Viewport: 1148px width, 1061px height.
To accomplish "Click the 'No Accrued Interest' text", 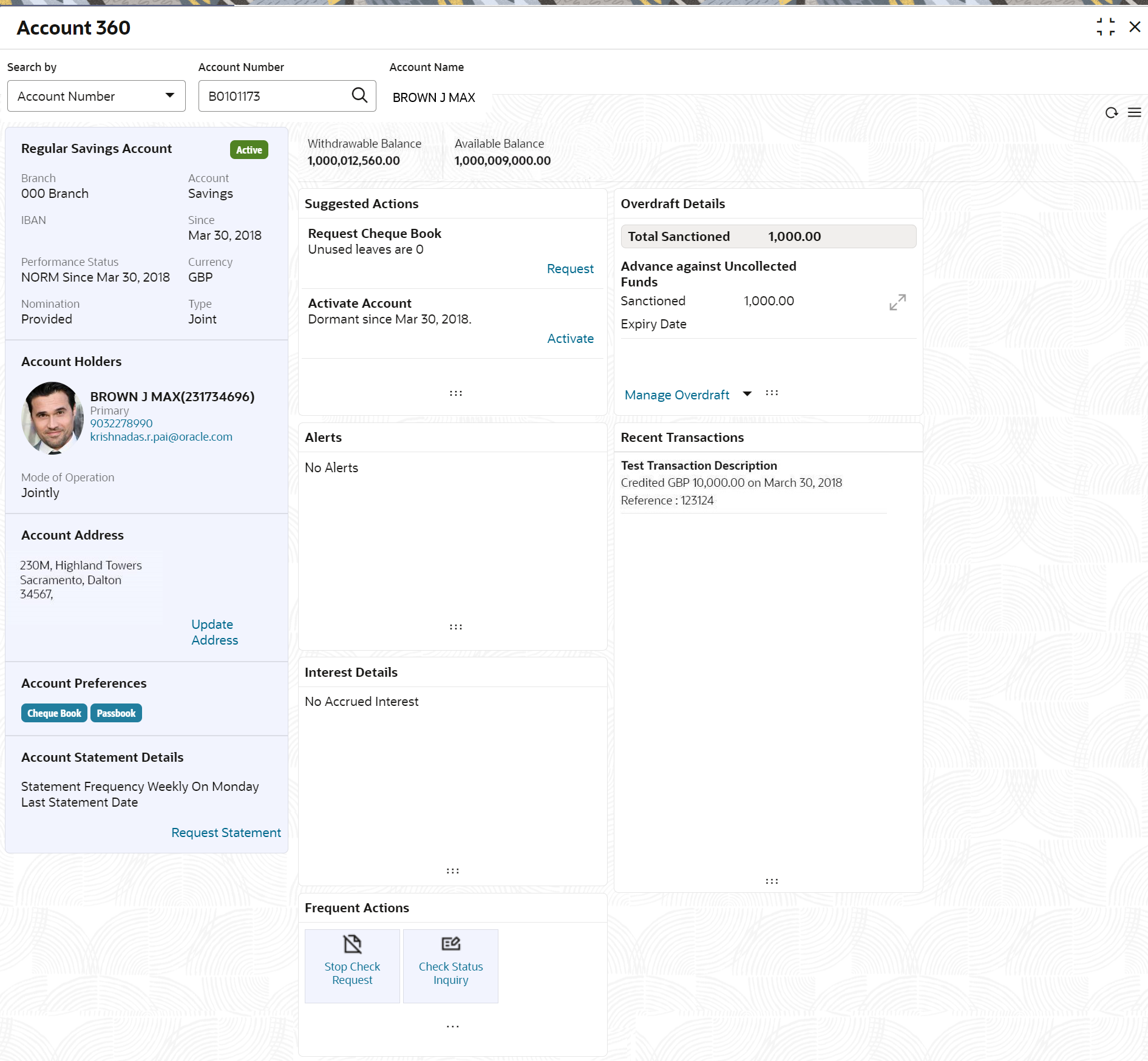I will tap(361, 701).
